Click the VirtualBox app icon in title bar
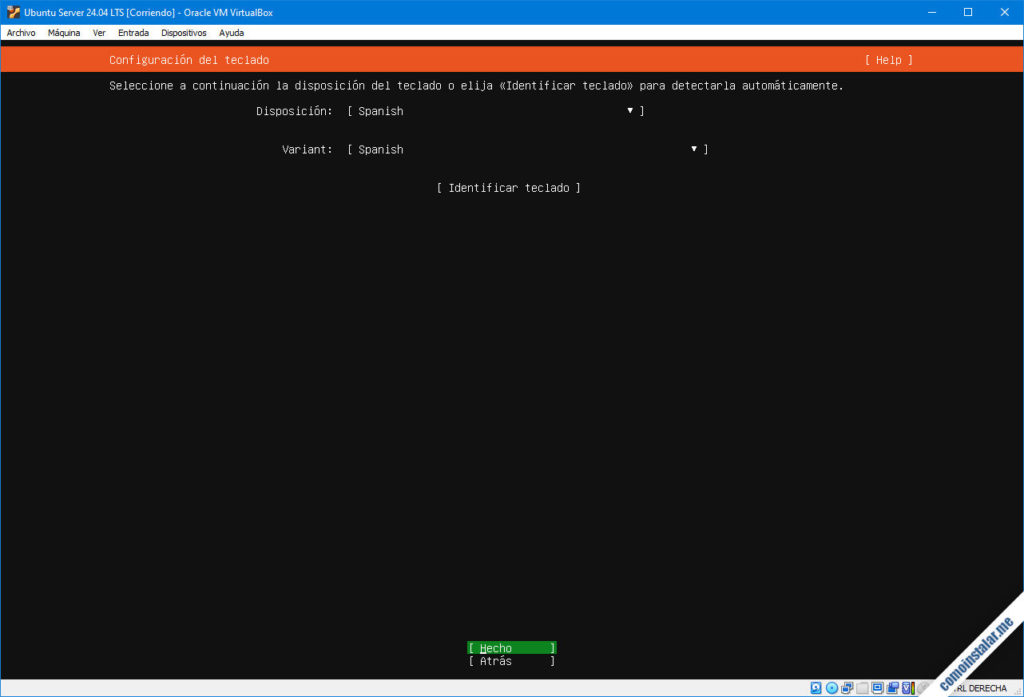Viewport: 1024px width, 697px height. pos(13,12)
